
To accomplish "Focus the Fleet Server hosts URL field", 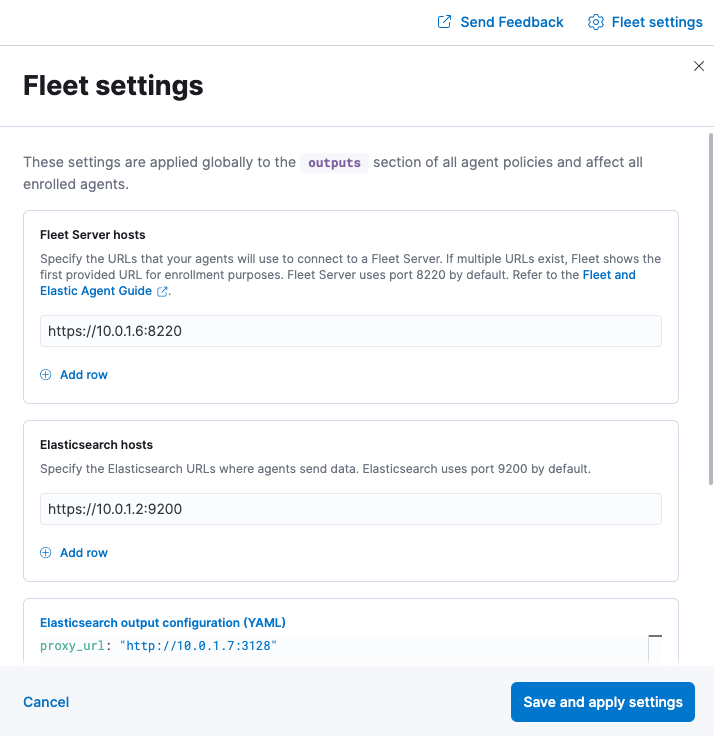I will 351,331.
